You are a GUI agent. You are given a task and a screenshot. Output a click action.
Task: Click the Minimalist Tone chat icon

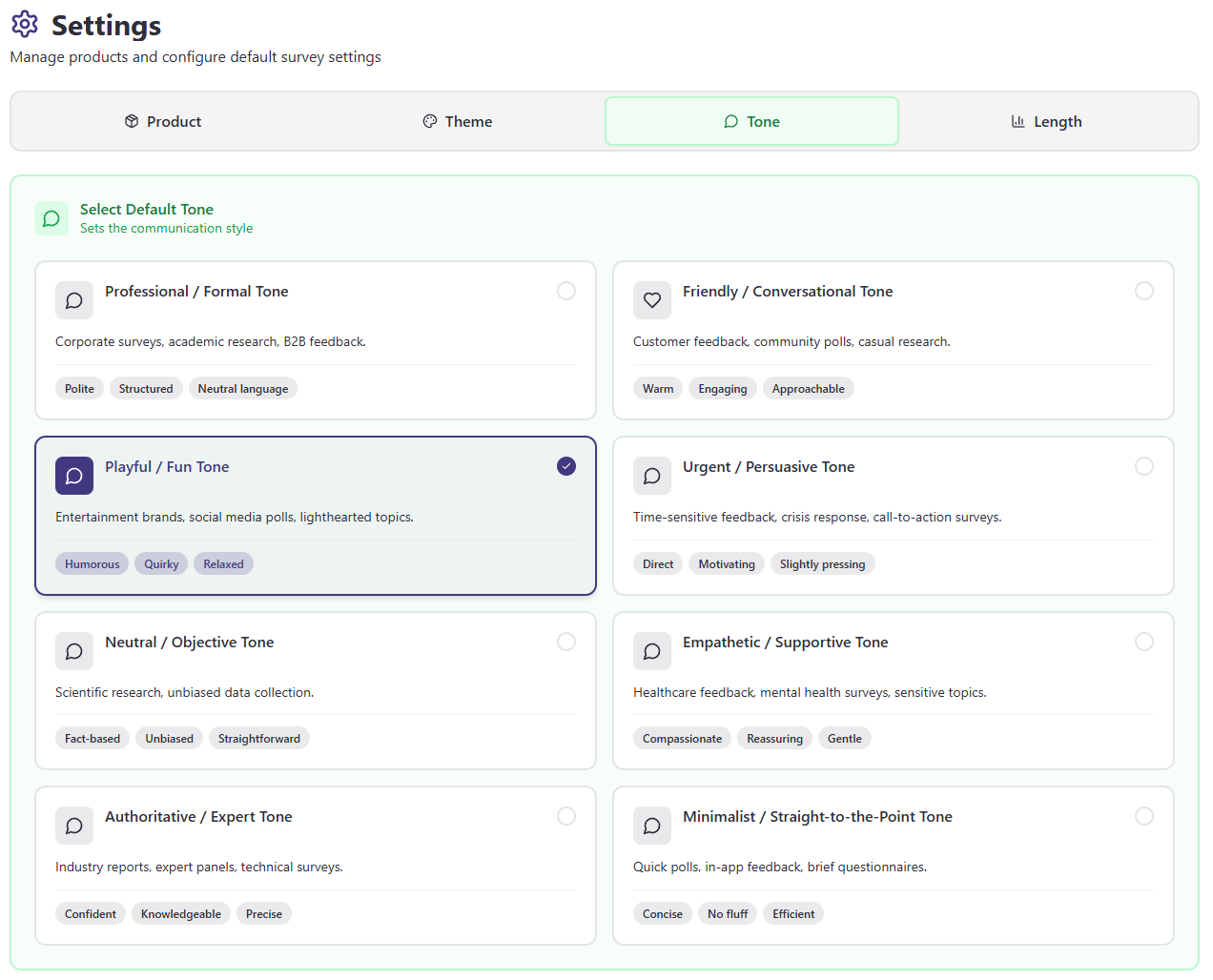(652, 826)
